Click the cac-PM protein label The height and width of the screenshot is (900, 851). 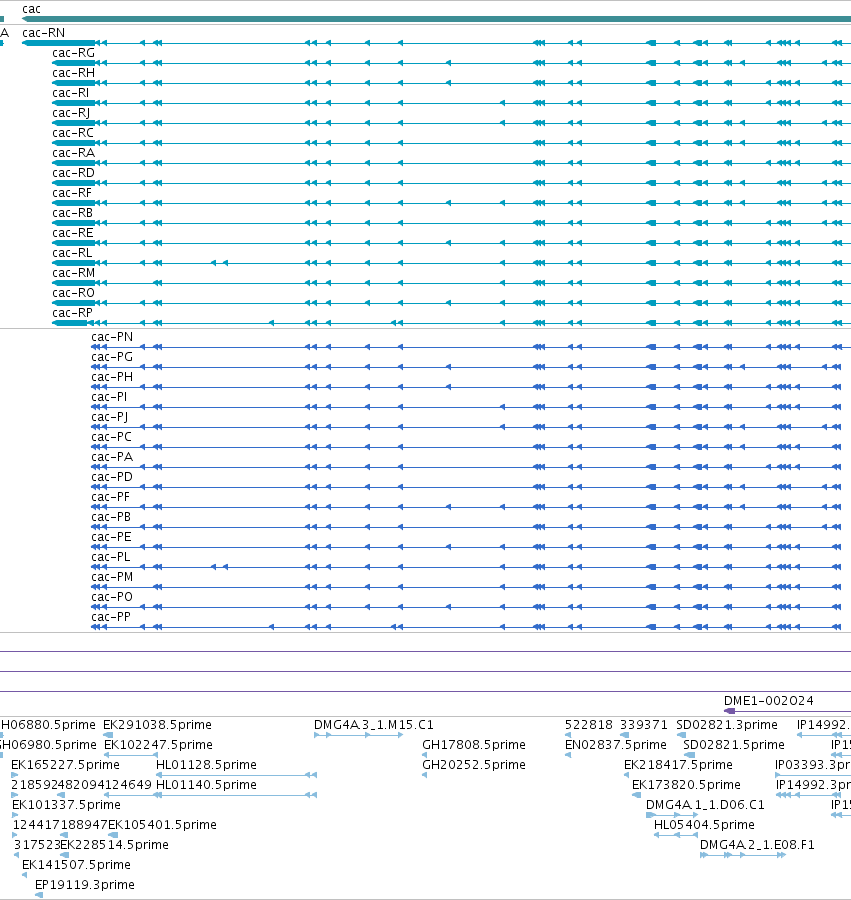coord(112,577)
